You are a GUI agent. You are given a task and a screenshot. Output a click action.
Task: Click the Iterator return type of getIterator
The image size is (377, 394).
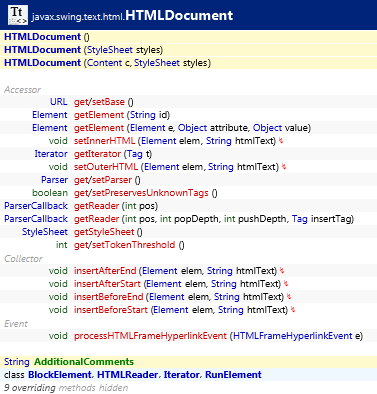51,154
